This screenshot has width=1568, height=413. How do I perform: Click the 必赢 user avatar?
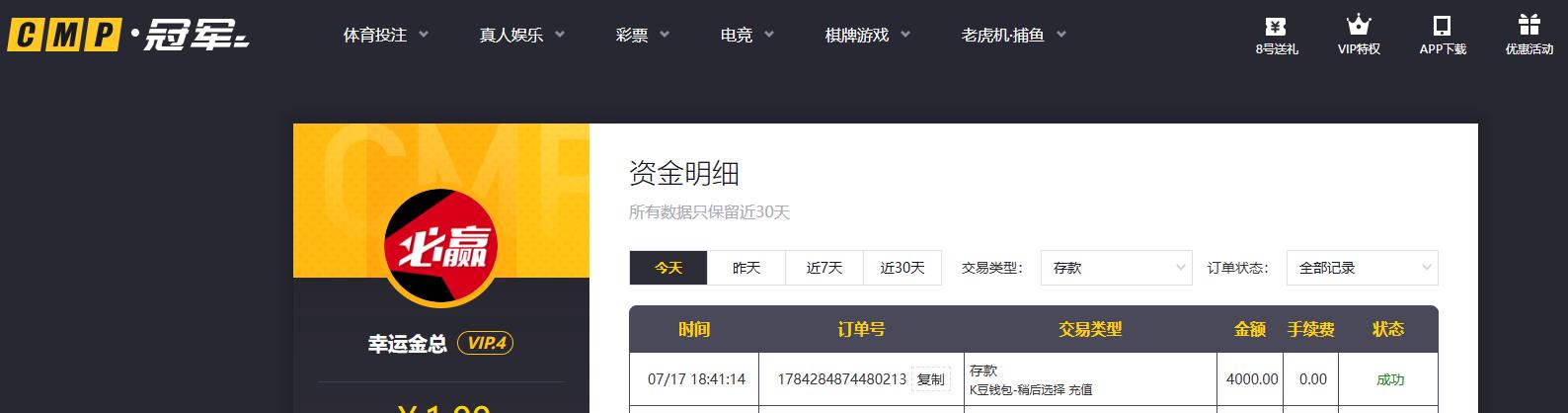click(440, 247)
